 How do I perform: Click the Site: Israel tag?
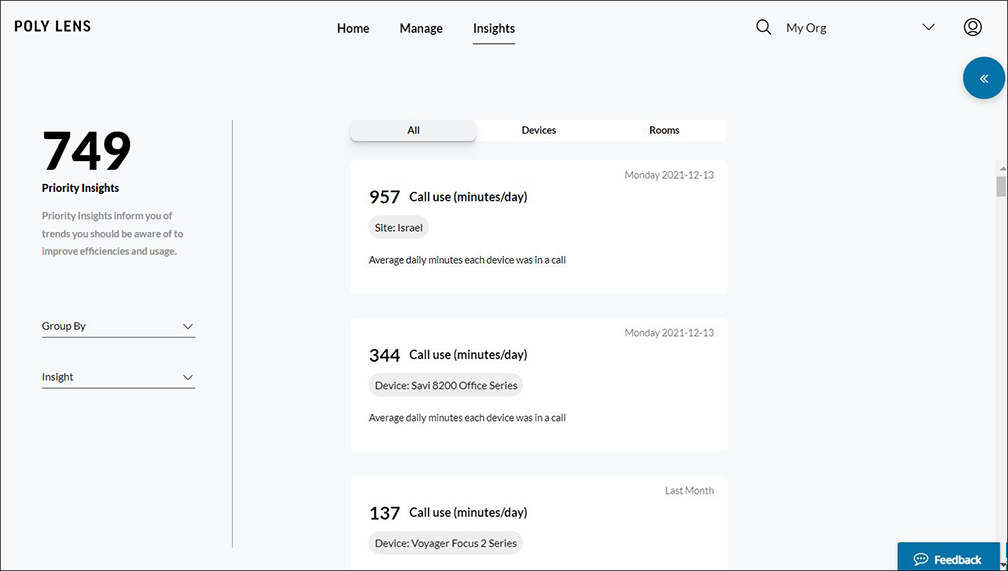tap(399, 228)
